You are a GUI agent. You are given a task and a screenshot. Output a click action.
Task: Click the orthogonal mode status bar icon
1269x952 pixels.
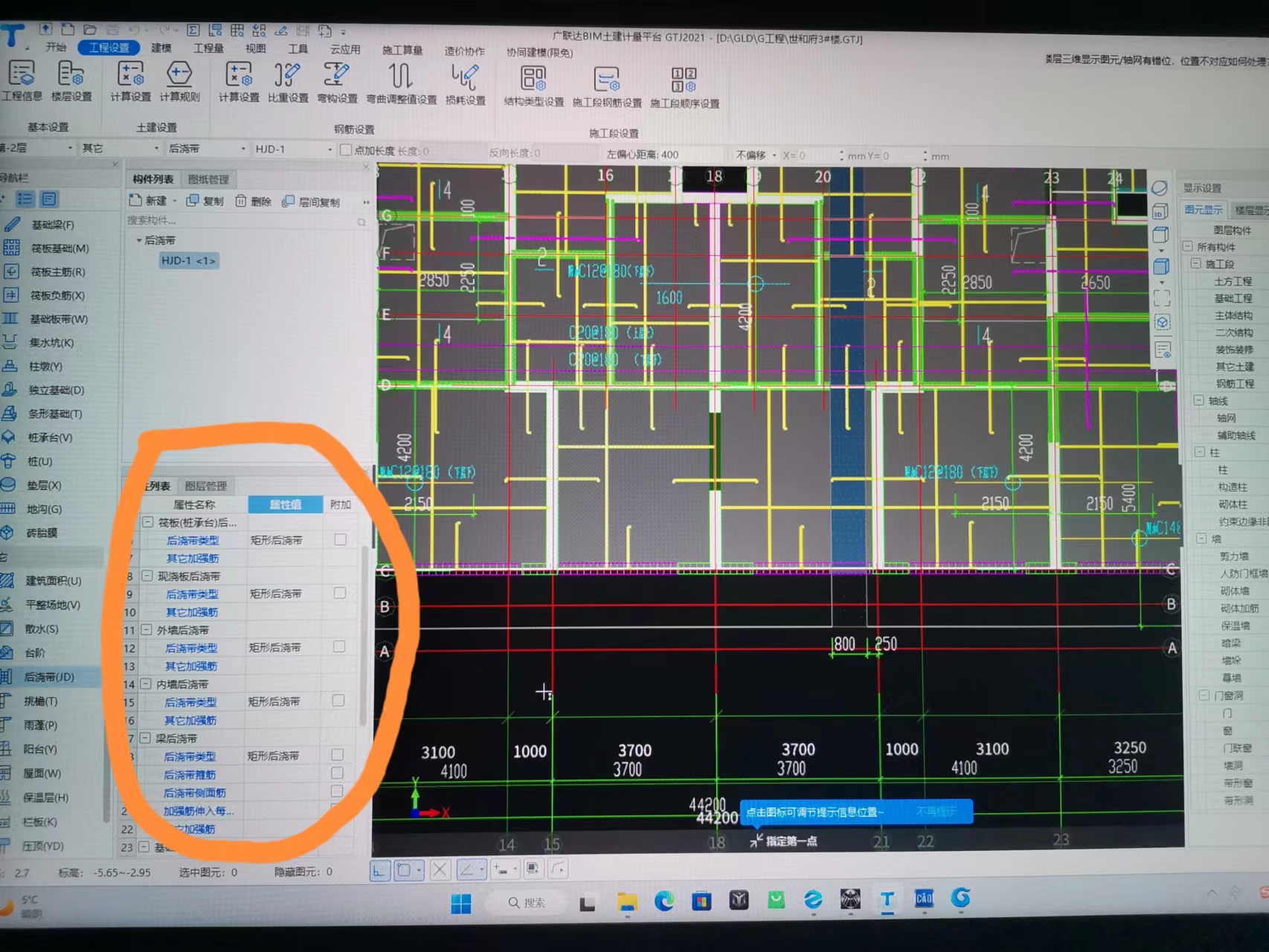point(379,869)
